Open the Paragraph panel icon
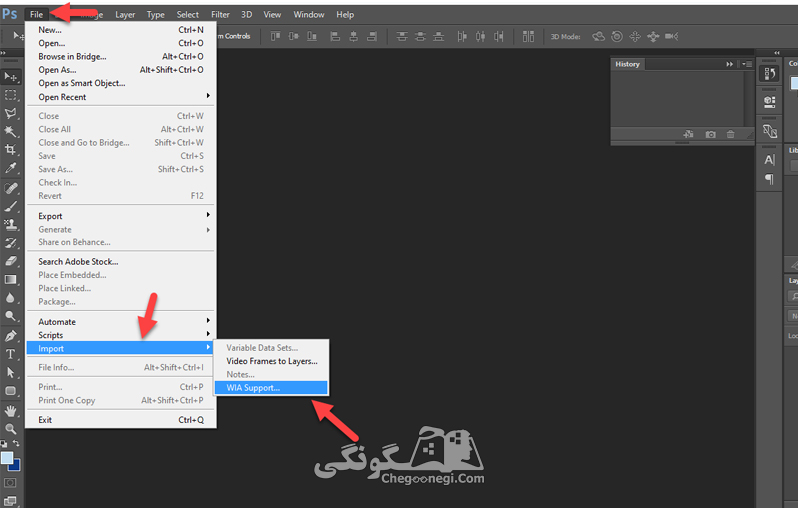The width and height of the screenshot is (798, 508). pyautogui.click(x=770, y=179)
